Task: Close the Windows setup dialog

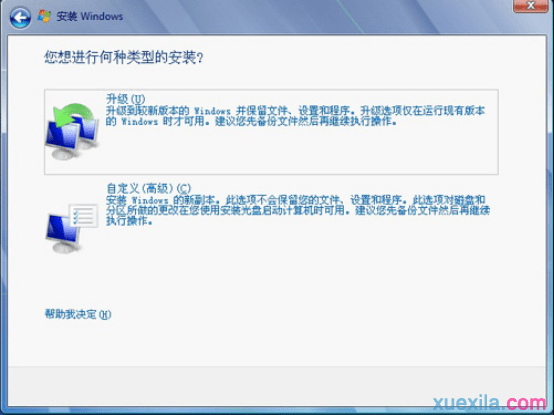Action: pyautogui.click(x=530, y=6)
